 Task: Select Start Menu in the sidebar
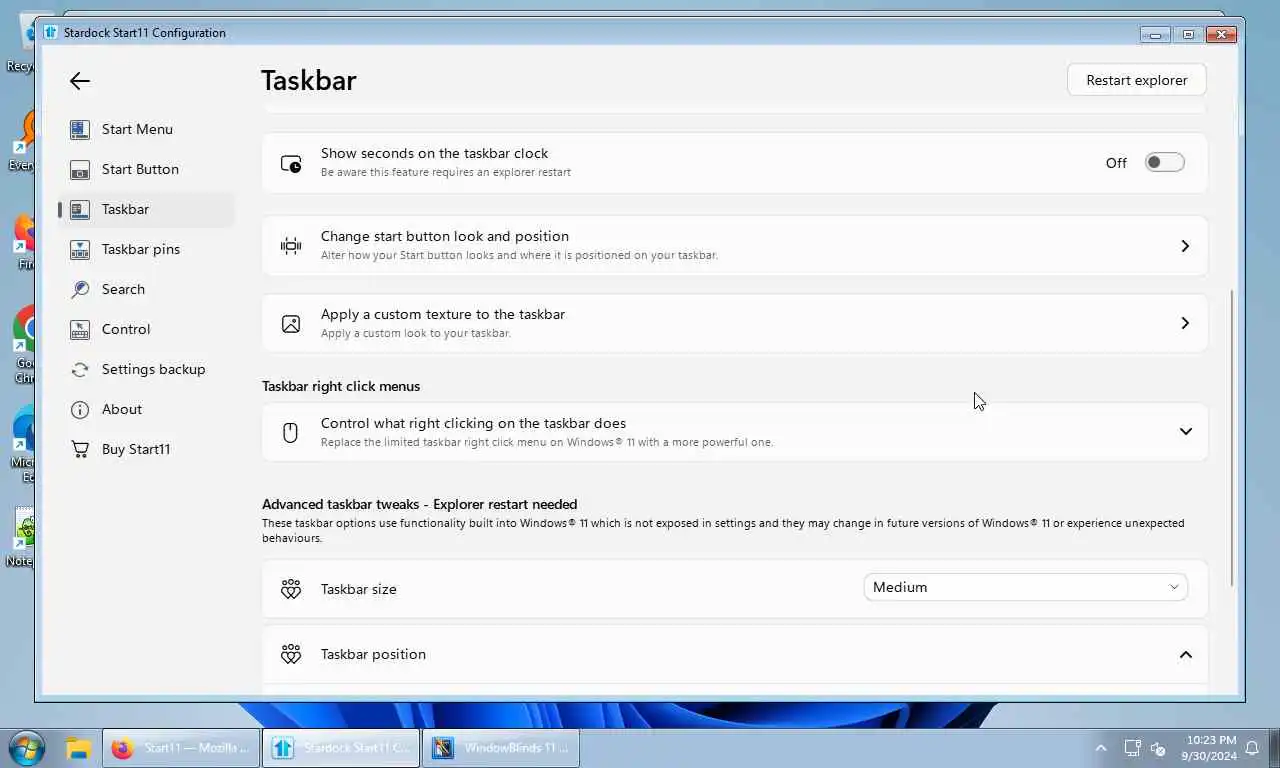point(145,129)
